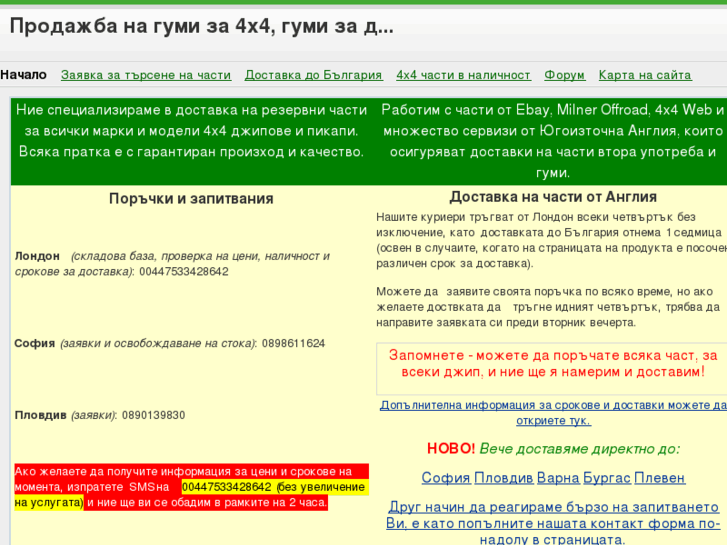This screenshot has width=727, height=545.
Task: Select the Бургас delivery city link
Action: tap(607, 478)
